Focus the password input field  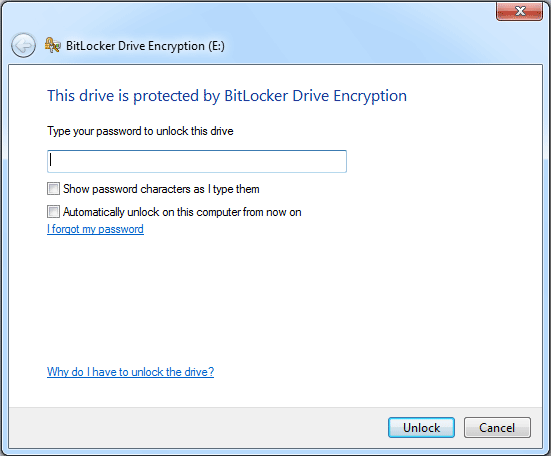tap(197, 161)
